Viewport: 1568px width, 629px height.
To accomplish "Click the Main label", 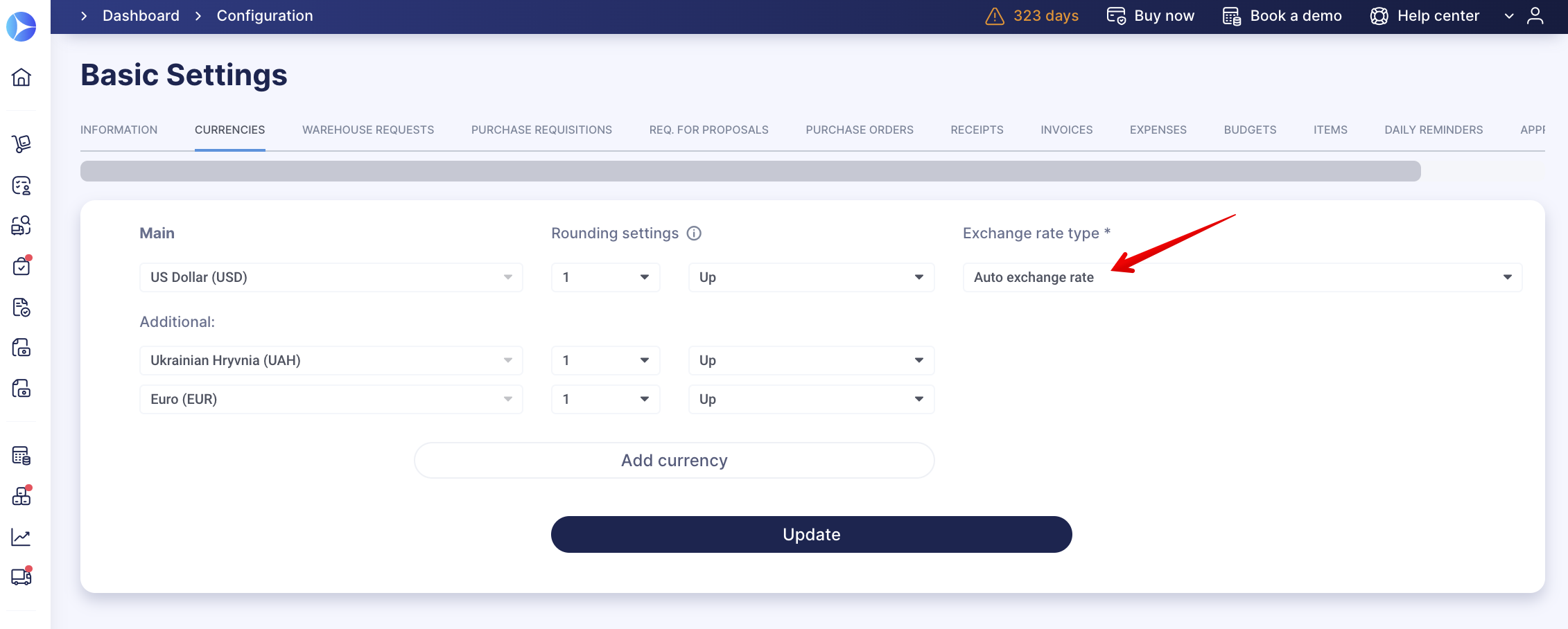I will coord(157,233).
